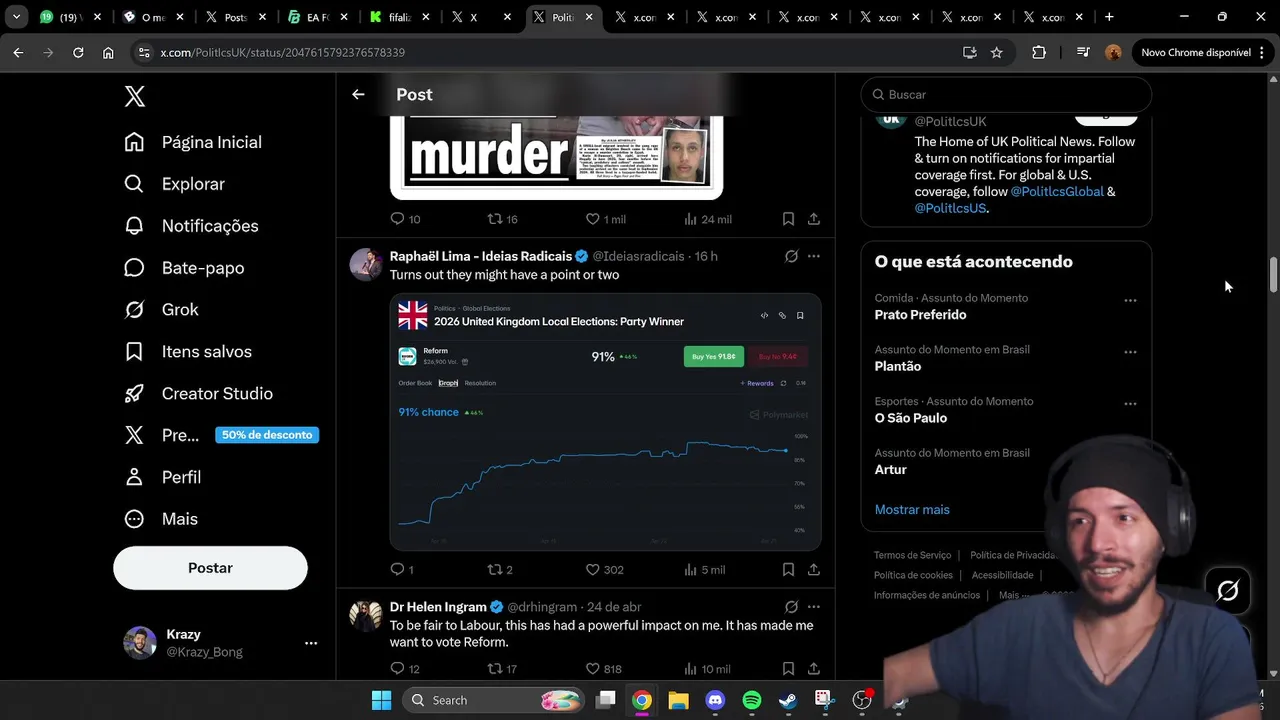
Task: Click Mostrar mais under trends
Action: [912, 510]
